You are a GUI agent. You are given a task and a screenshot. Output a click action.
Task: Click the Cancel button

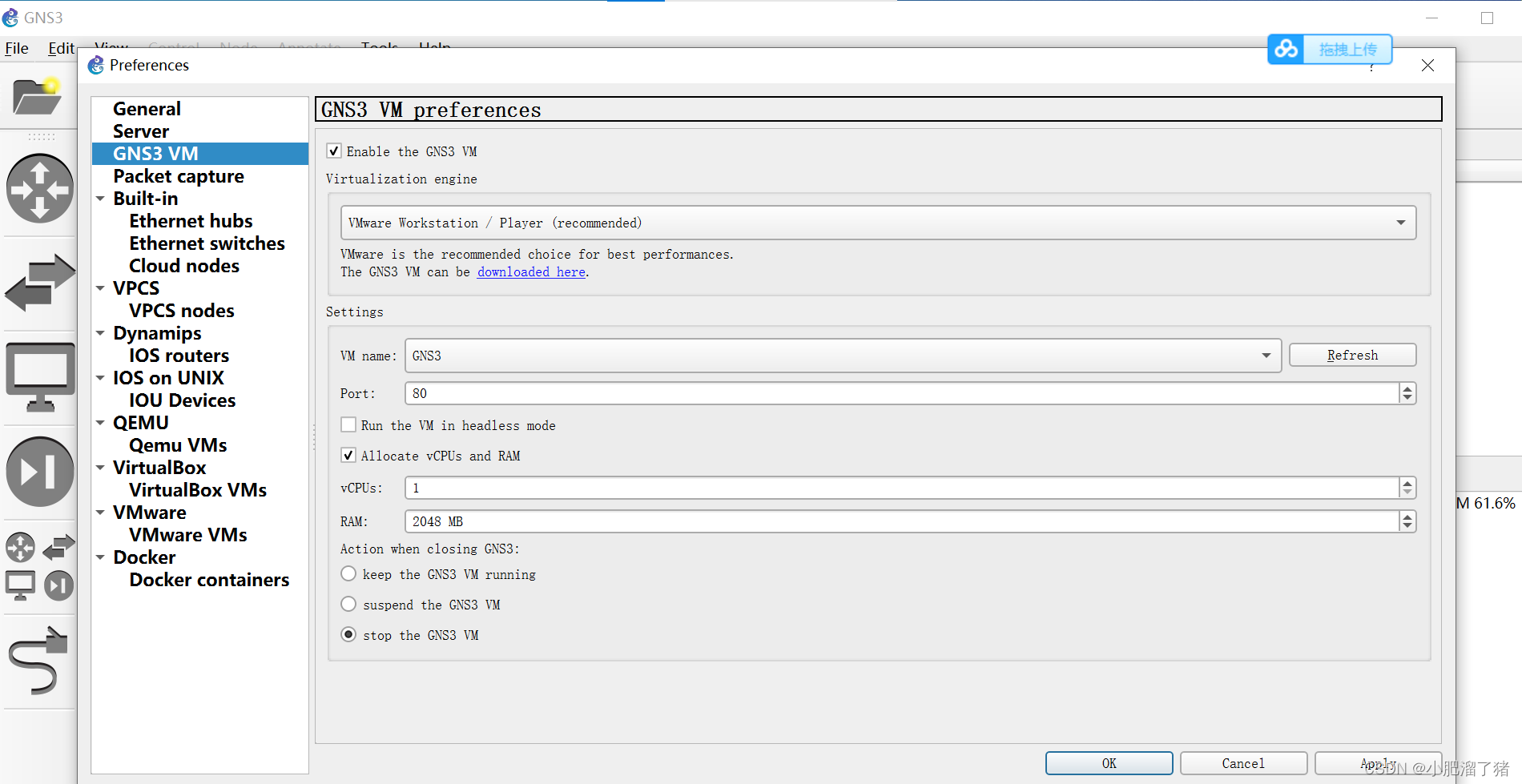[1243, 763]
